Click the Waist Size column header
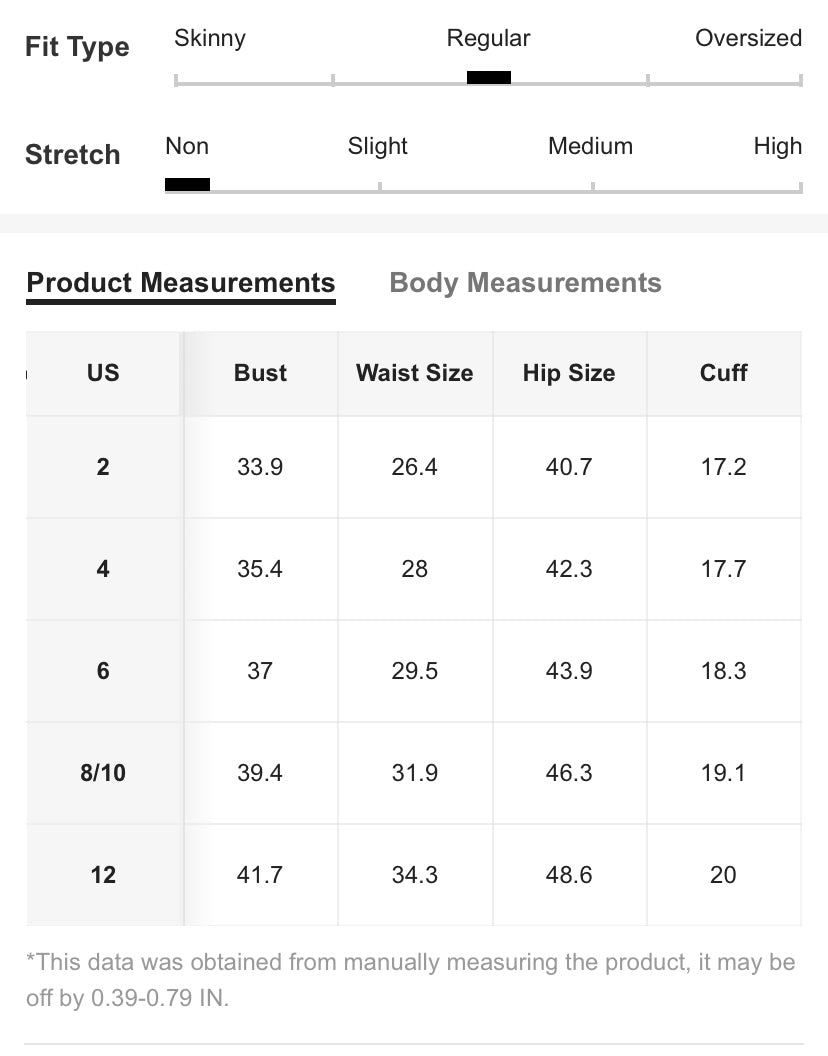The height and width of the screenshot is (1056, 828). click(414, 373)
